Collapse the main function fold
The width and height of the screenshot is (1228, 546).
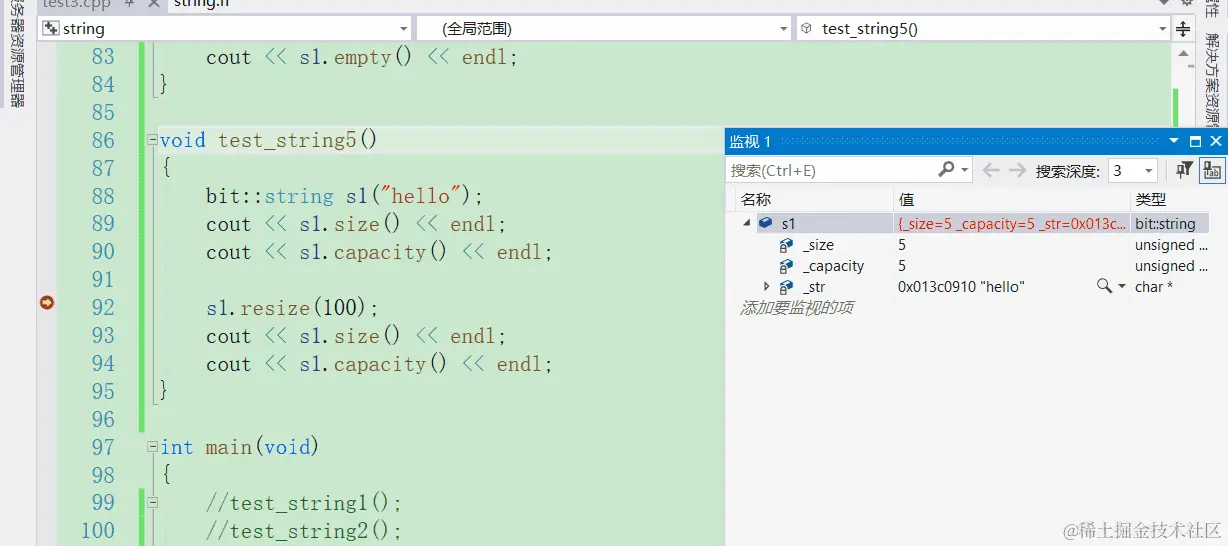coord(152,447)
